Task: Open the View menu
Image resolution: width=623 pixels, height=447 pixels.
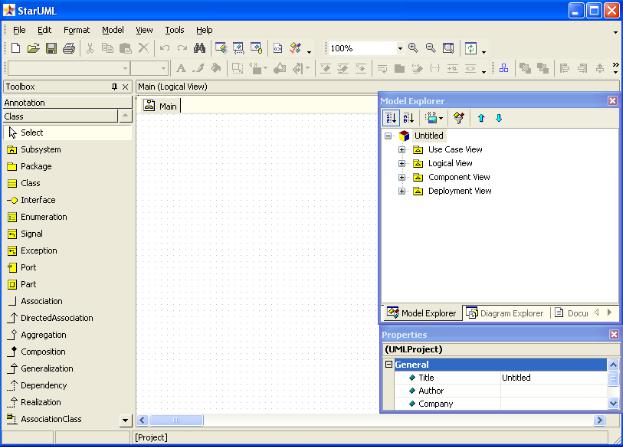Action: (144, 30)
